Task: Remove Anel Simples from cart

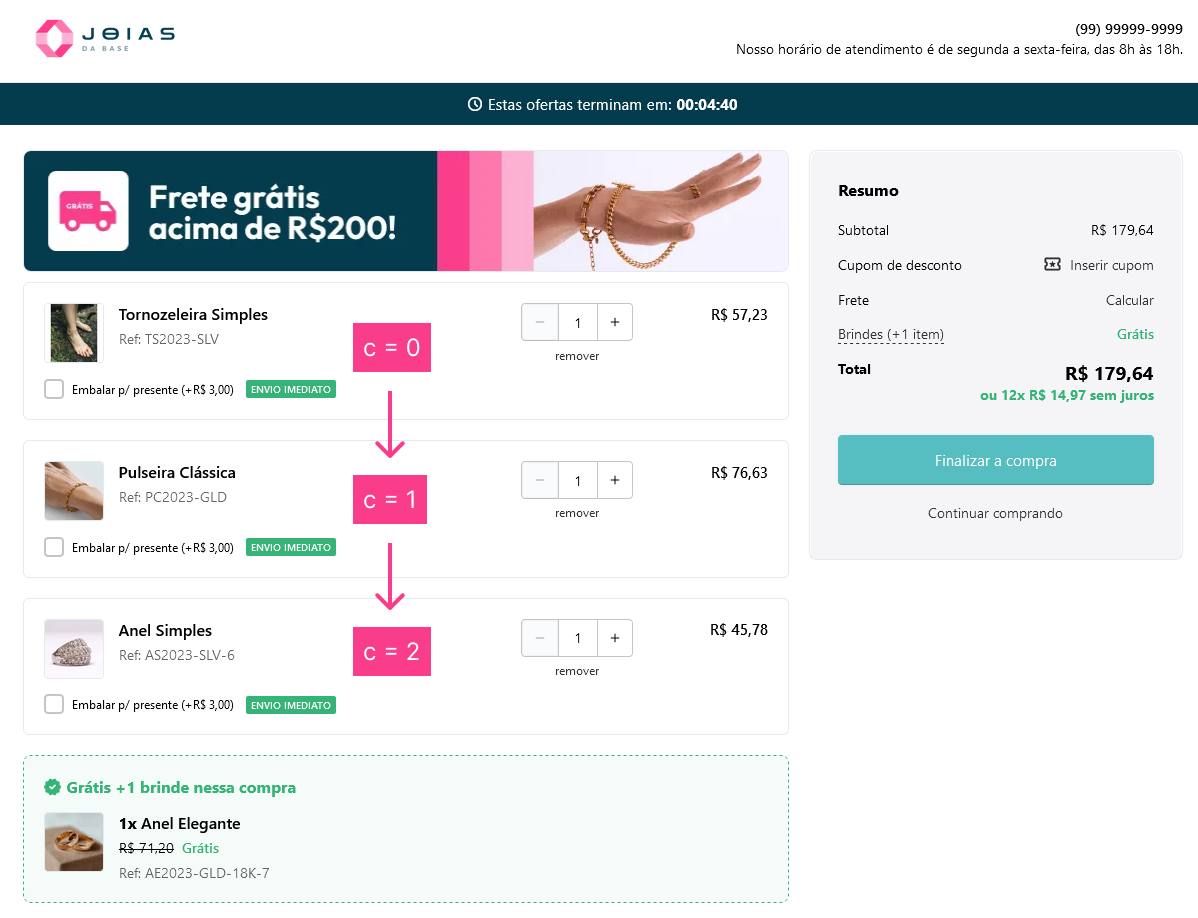Action: point(577,671)
